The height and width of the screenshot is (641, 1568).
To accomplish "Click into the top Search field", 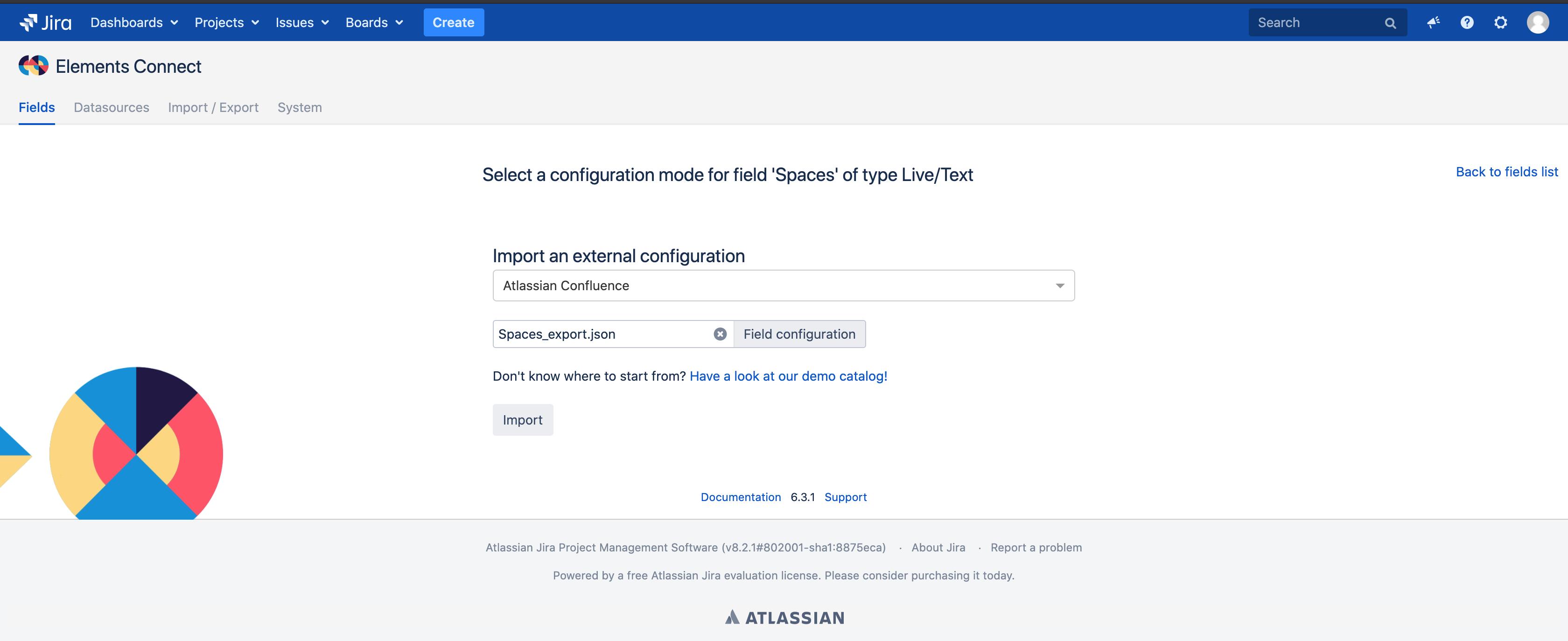I will click(x=1315, y=22).
